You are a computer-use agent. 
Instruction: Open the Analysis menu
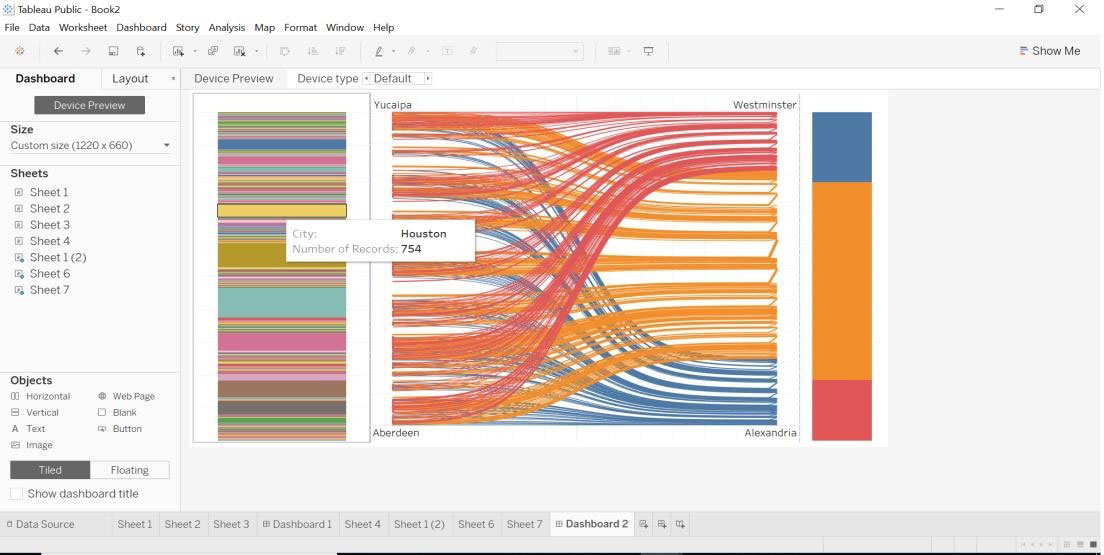227,27
